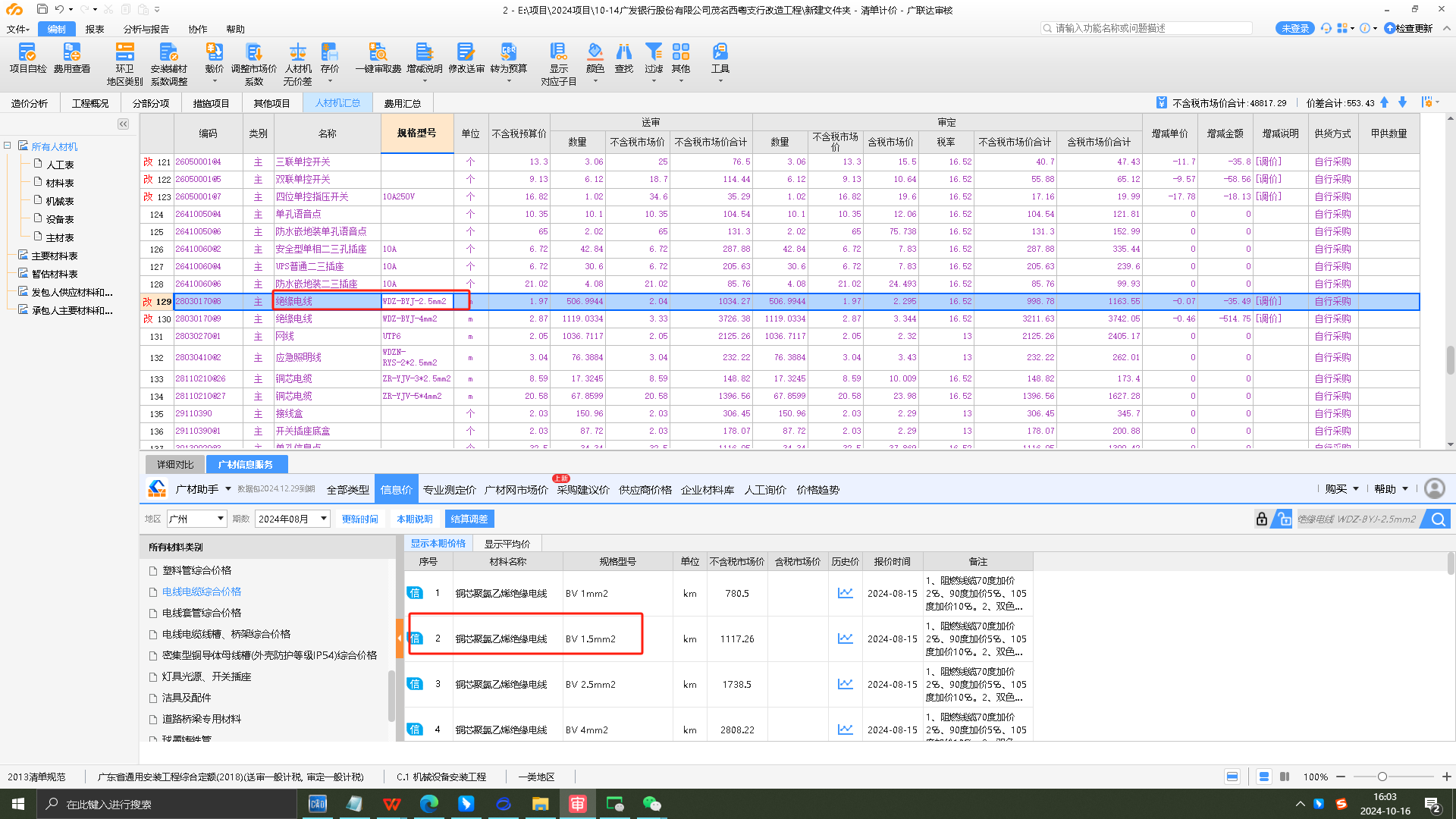The image size is (1456, 819).
Task: Expand the 广材助手 dropdown arrow
Action: click(227, 489)
